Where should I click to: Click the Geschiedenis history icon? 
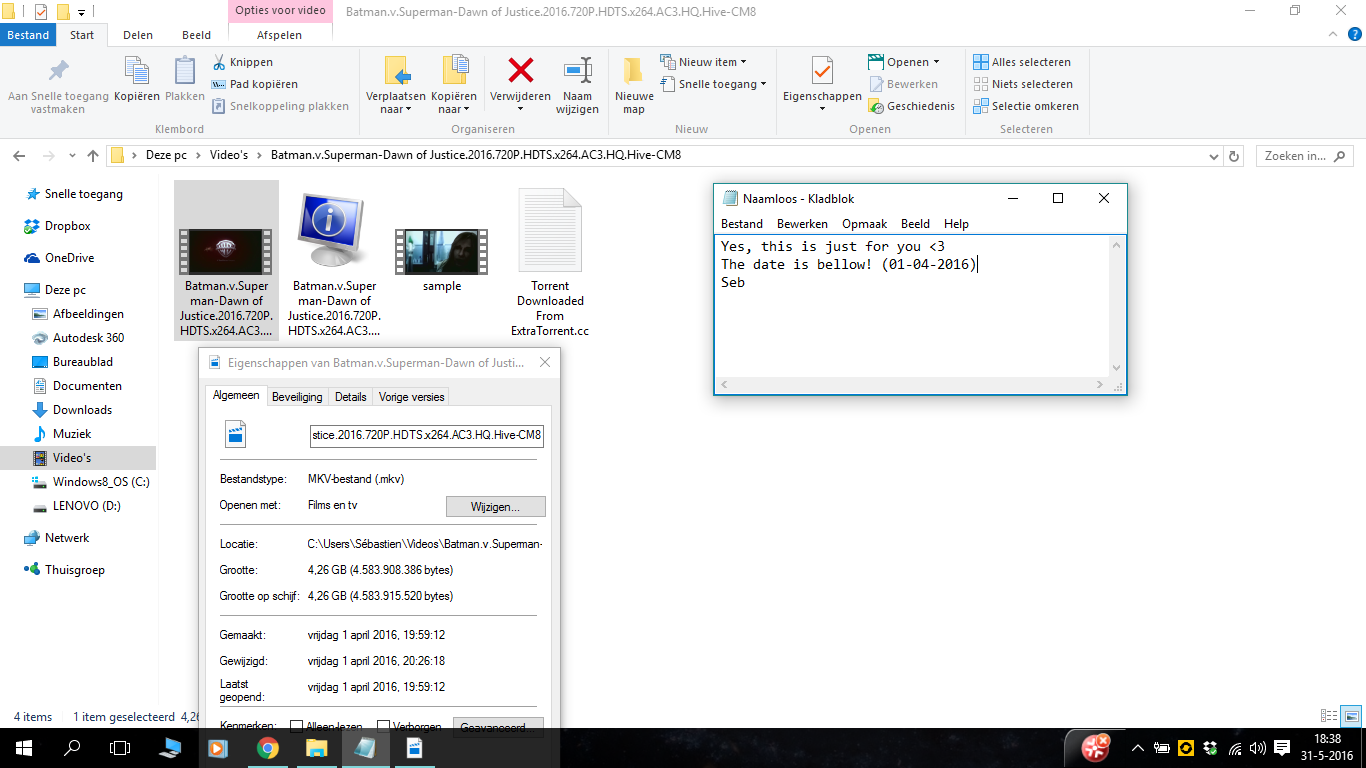tap(876, 106)
